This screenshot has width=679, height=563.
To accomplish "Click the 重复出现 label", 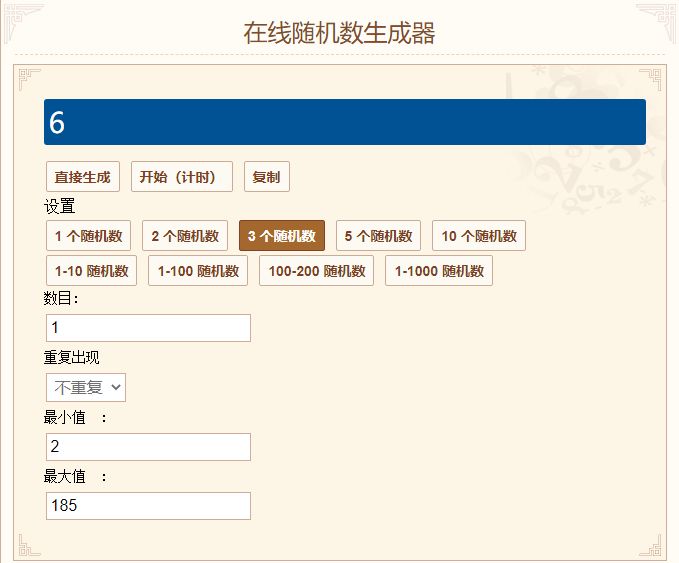I will [x=71, y=357].
